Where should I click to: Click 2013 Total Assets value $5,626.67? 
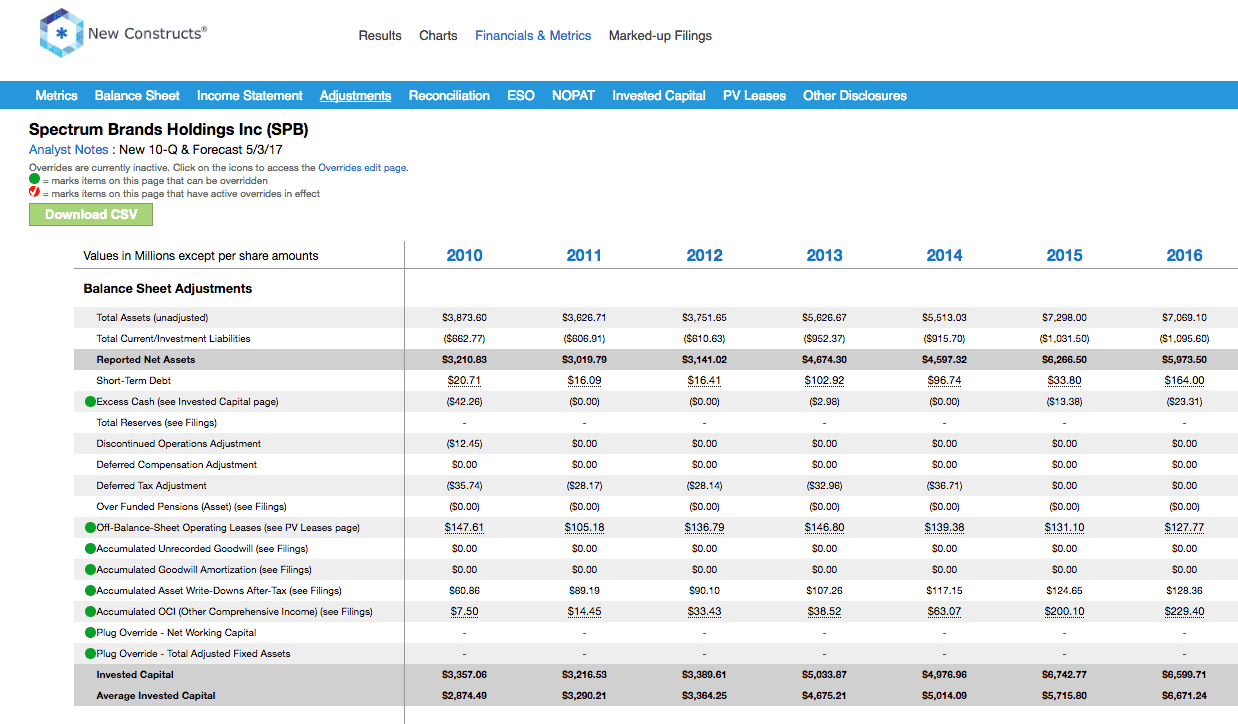[824, 318]
